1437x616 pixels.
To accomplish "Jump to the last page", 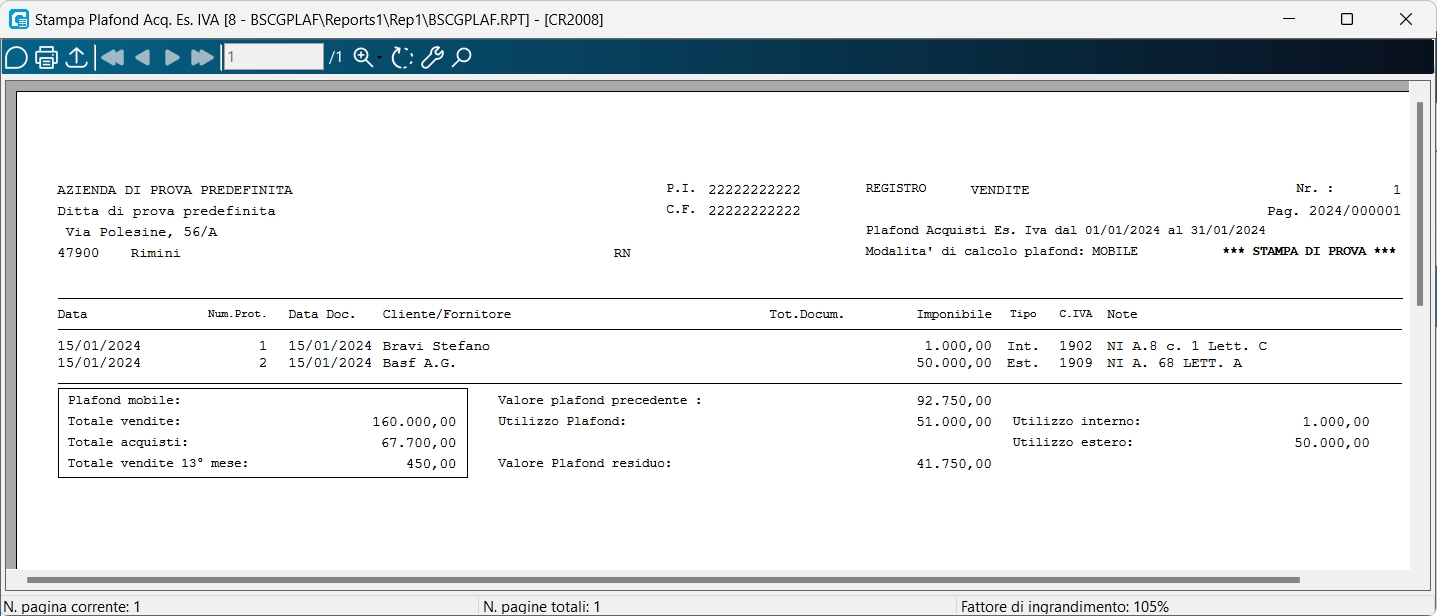I will coord(202,57).
